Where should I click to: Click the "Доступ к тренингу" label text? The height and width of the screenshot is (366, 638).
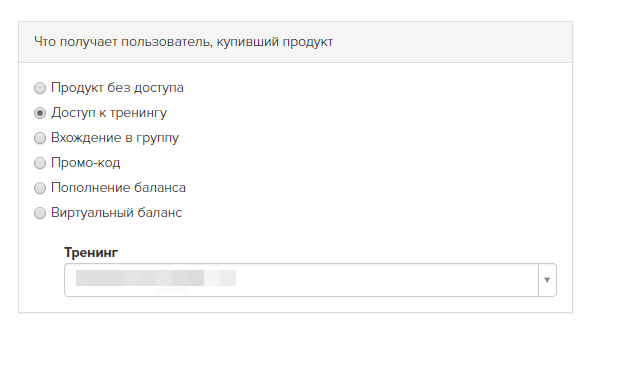click(x=109, y=113)
